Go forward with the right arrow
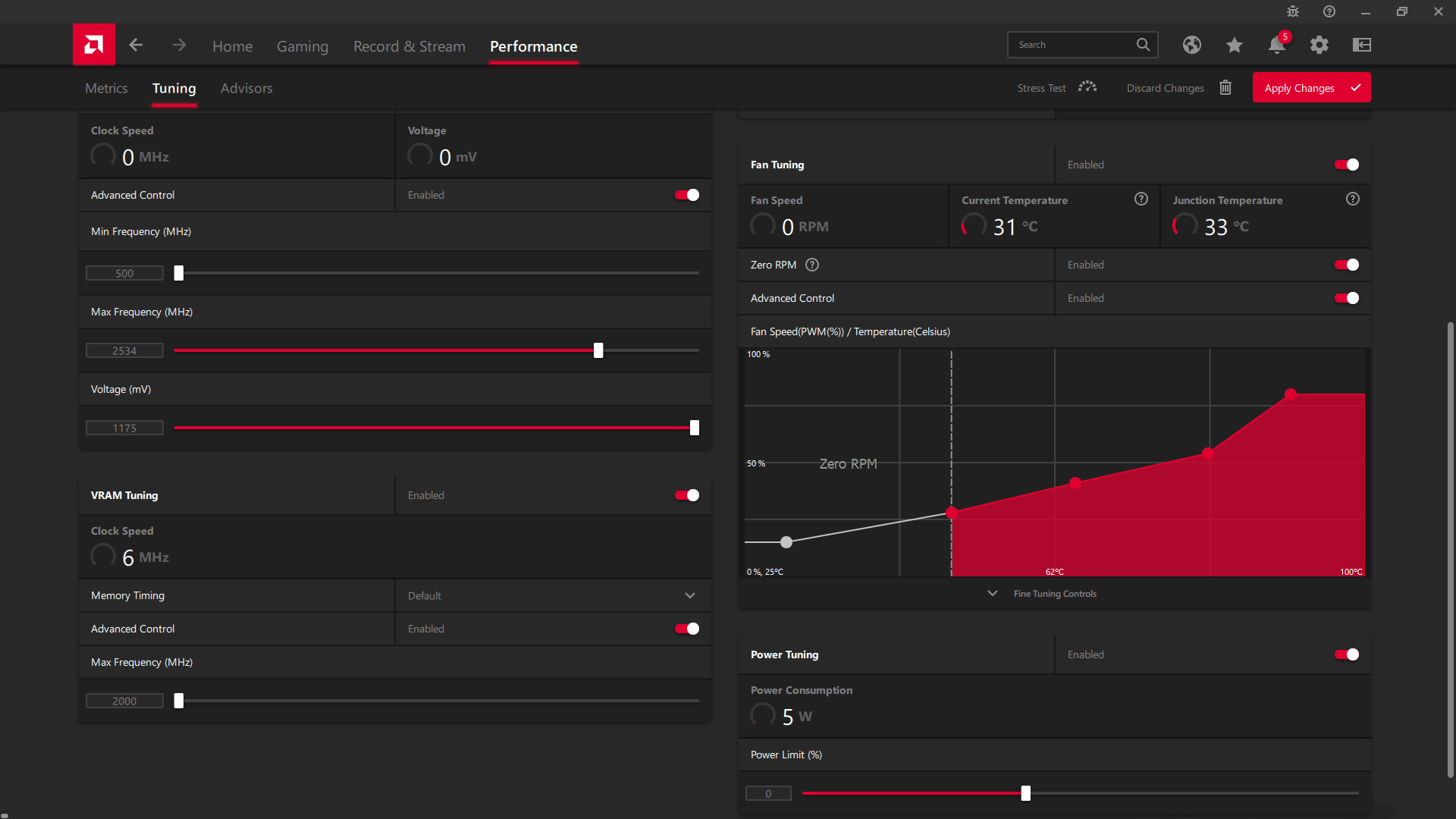Image resolution: width=1456 pixels, height=819 pixels. pos(179,45)
